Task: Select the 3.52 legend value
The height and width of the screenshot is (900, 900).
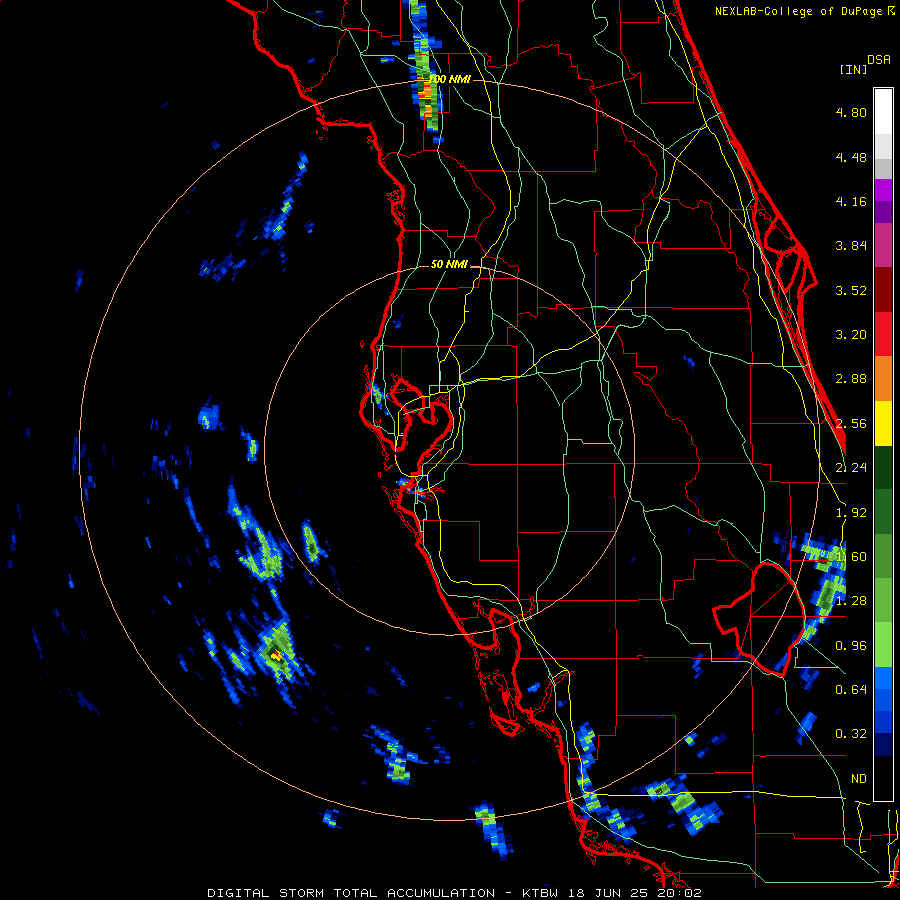Action: 851,290
